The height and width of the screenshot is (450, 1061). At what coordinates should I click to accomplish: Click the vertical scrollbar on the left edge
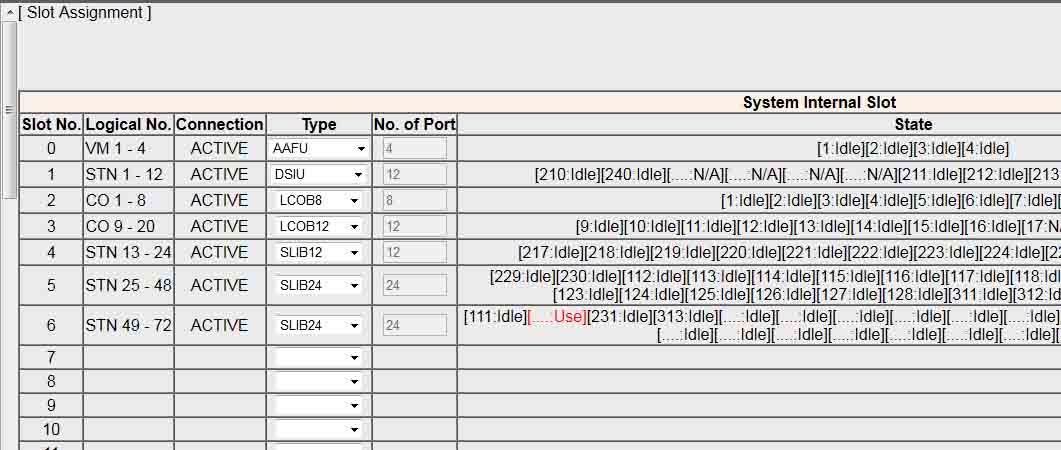[x=9, y=110]
